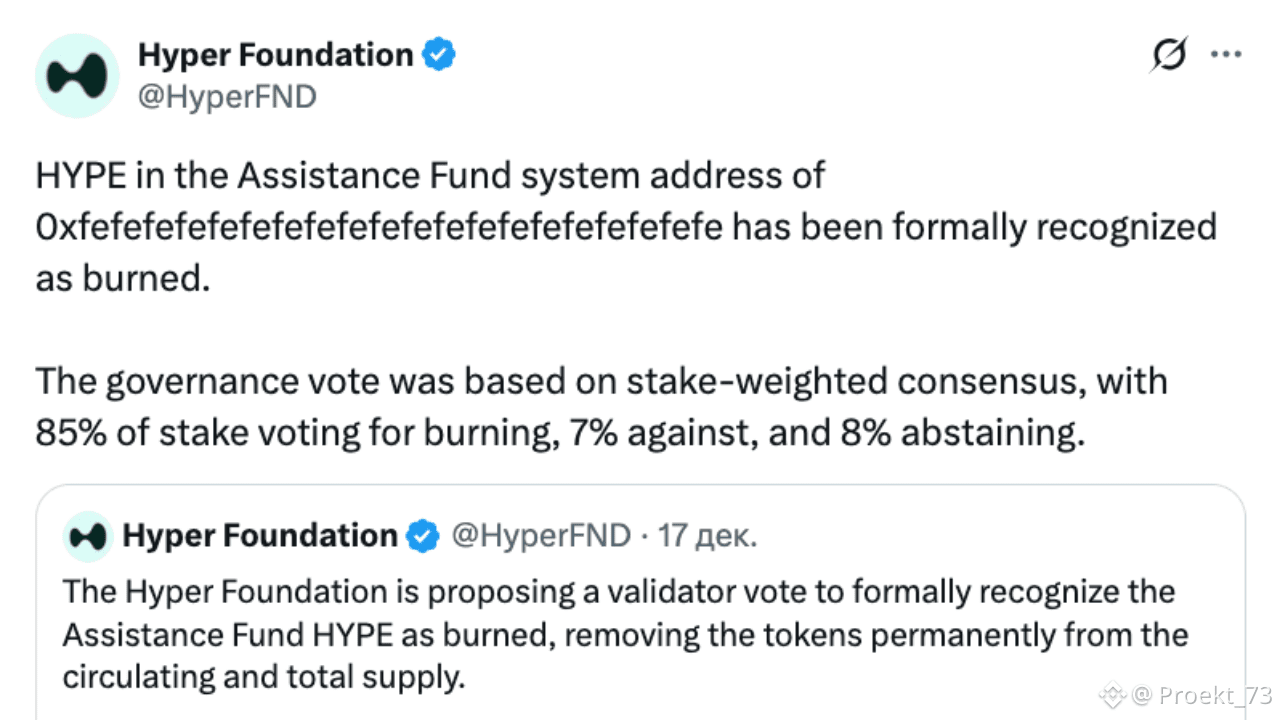The height and width of the screenshot is (720, 1280).
Task: Click the 0xfefefe… system address text
Action: coord(378,228)
